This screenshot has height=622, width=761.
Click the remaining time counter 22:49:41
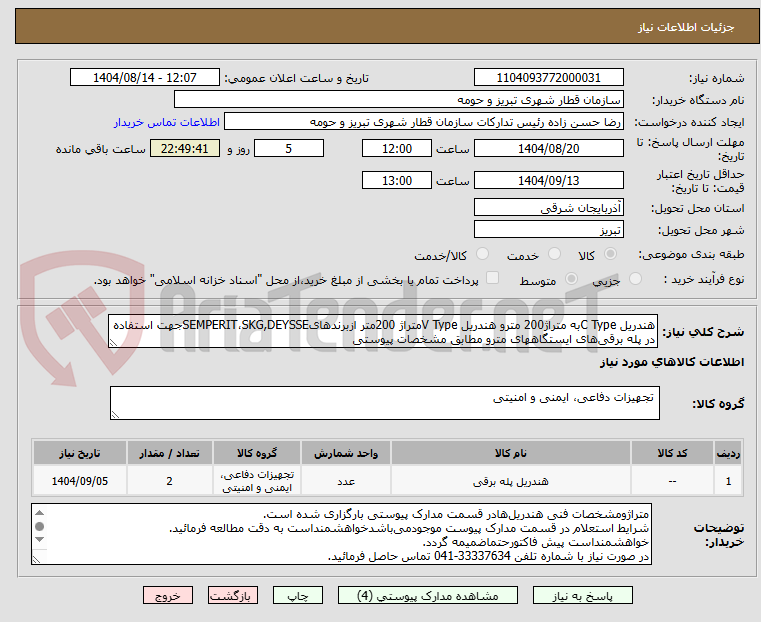(x=184, y=148)
